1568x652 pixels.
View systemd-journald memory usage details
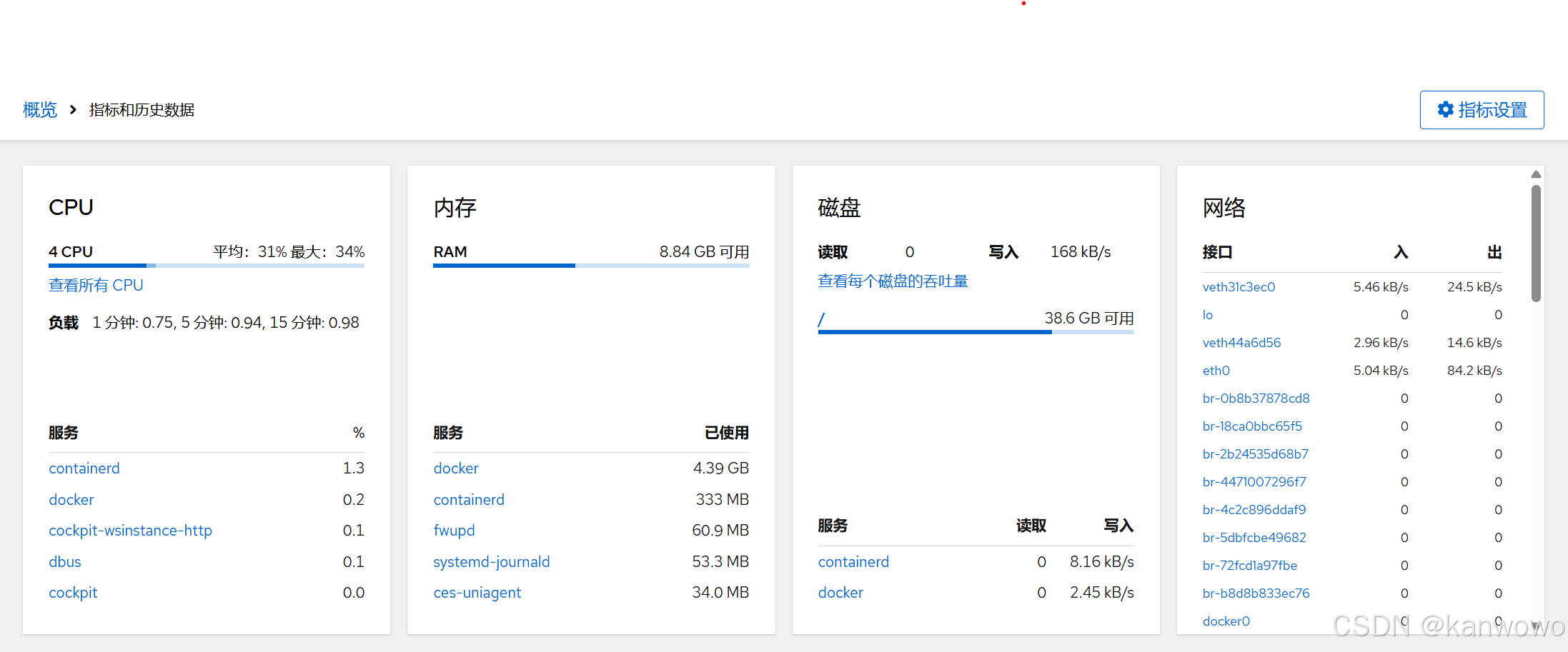click(x=491, y=561)
